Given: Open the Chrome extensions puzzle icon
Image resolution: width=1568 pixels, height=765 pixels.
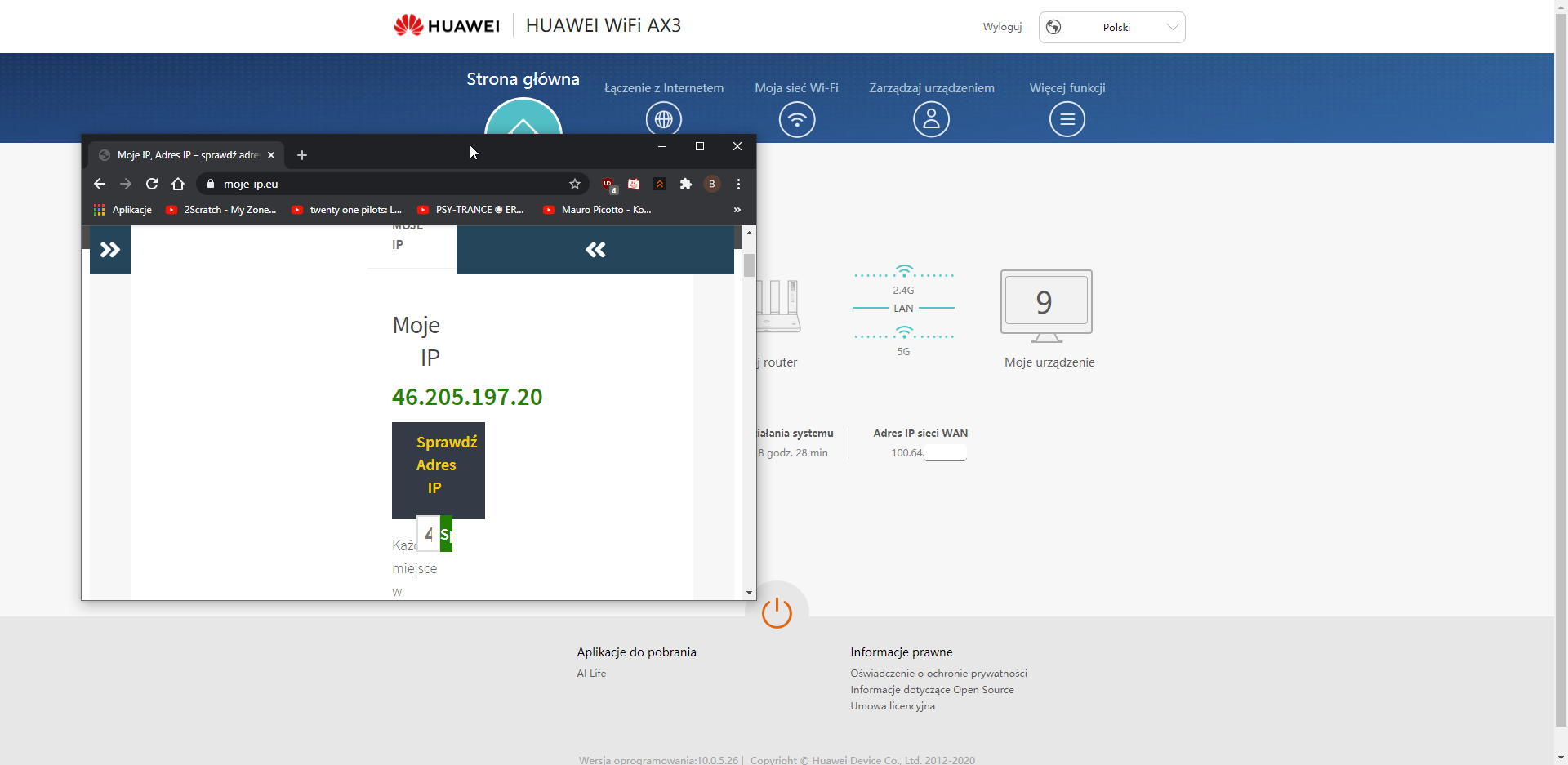Looking at the screenshot, I should tap(686, 184).
